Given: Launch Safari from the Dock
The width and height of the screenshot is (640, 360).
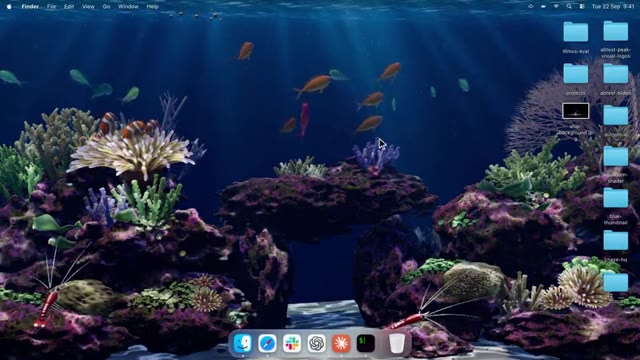Looking at the screenshot, I should coord(267,343).
